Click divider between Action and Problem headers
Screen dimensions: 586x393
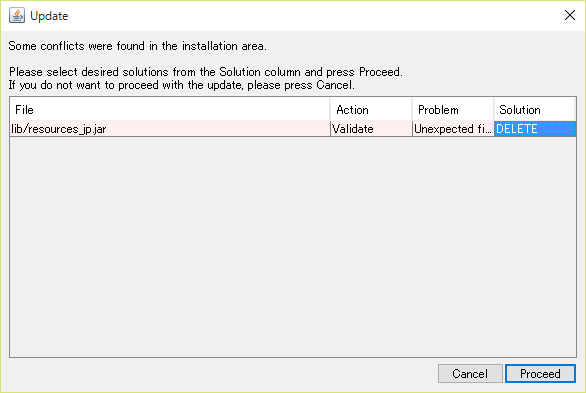click(412, 109)
